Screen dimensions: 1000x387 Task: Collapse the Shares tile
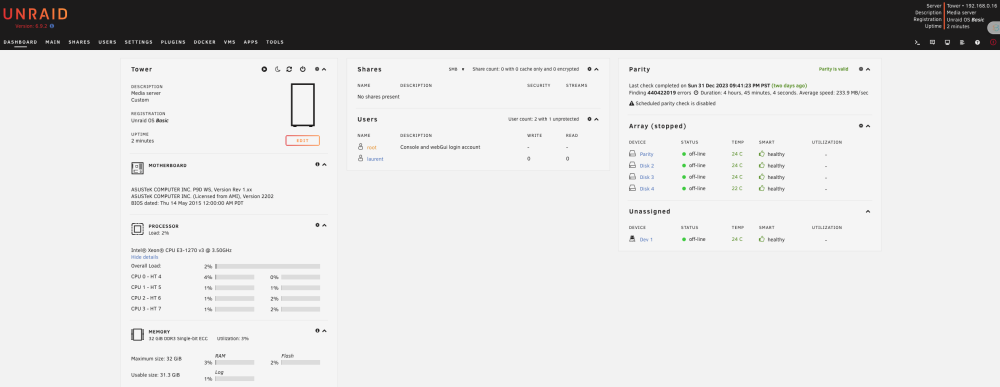pos(596,69)
